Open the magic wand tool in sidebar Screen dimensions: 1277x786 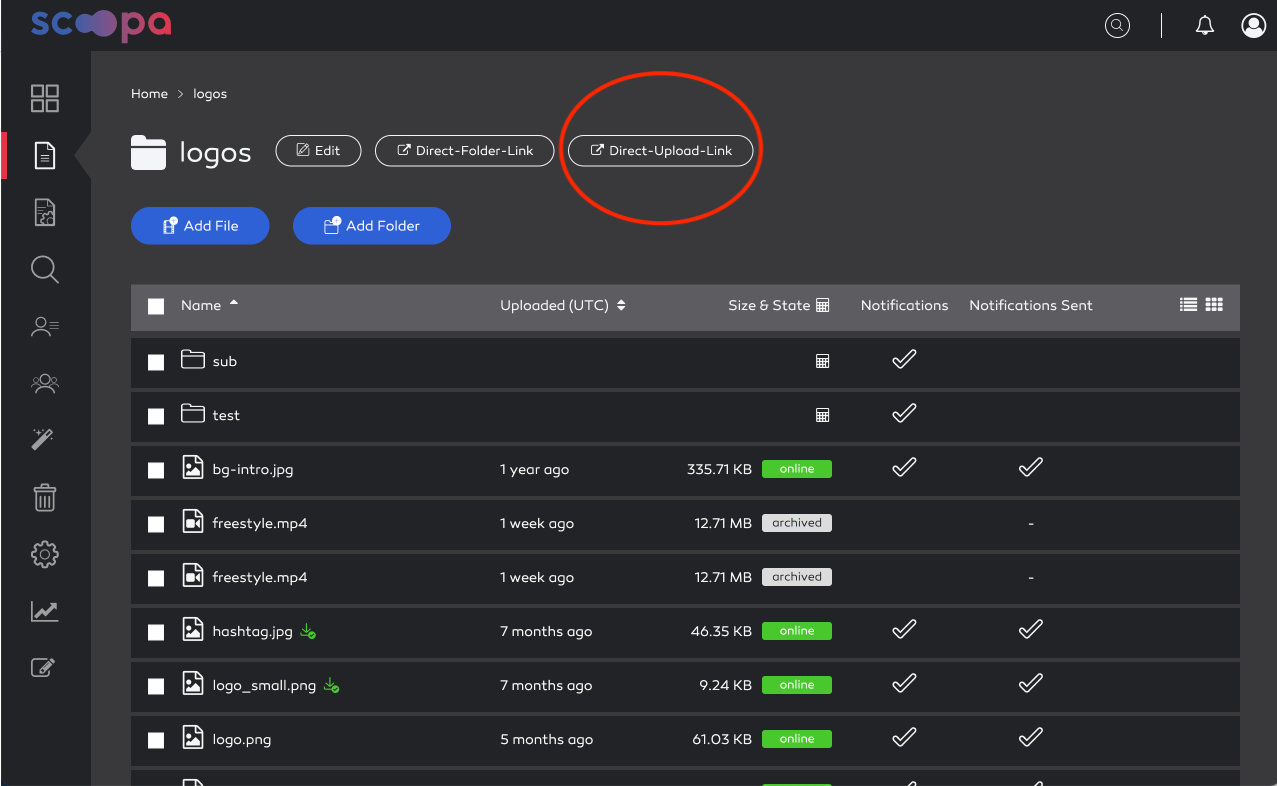[43, 439]
